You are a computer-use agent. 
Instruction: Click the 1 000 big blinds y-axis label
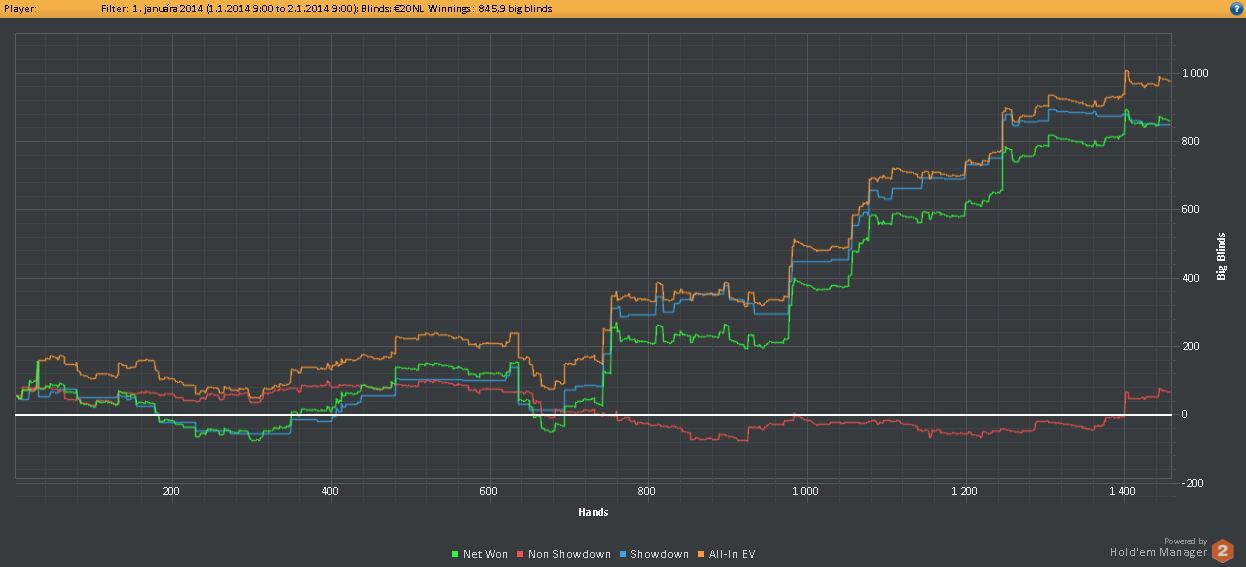(x=1194, y=73)
